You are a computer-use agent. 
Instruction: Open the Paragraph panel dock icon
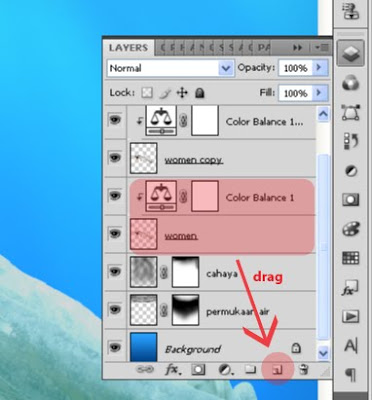tap(350, 375)
